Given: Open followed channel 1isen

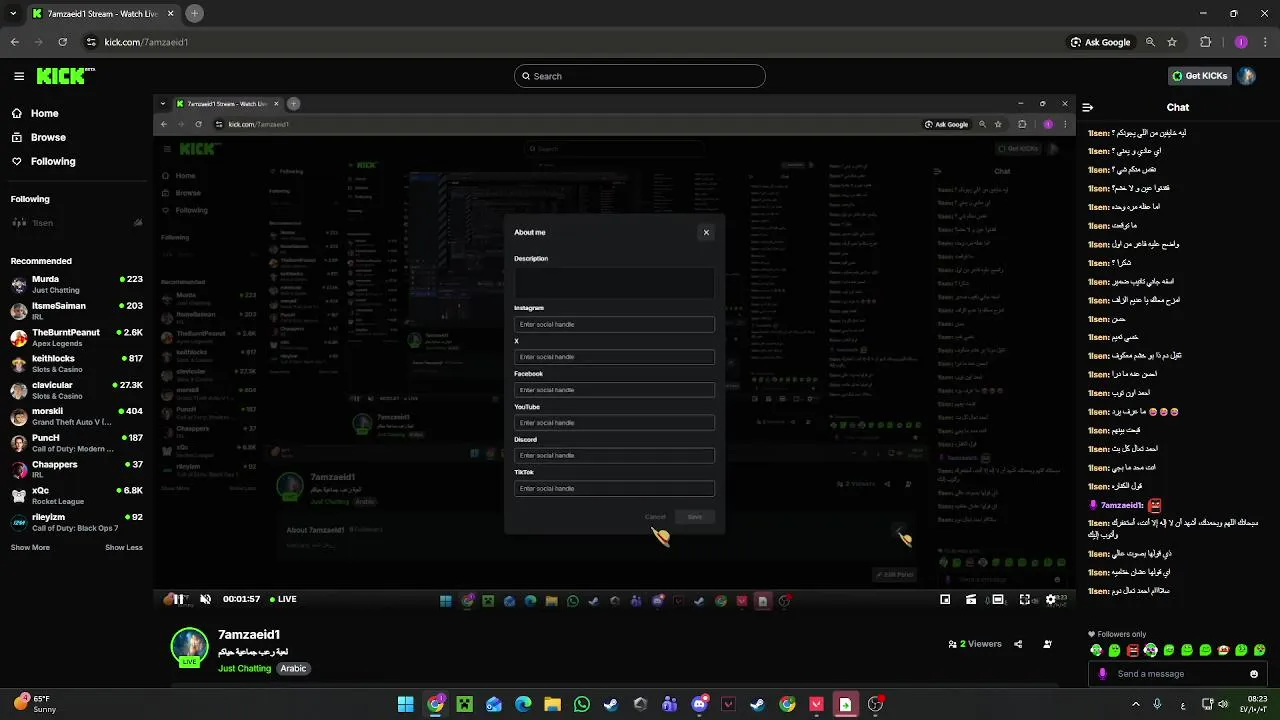Looking at the screenshot, I should (75, 223).
